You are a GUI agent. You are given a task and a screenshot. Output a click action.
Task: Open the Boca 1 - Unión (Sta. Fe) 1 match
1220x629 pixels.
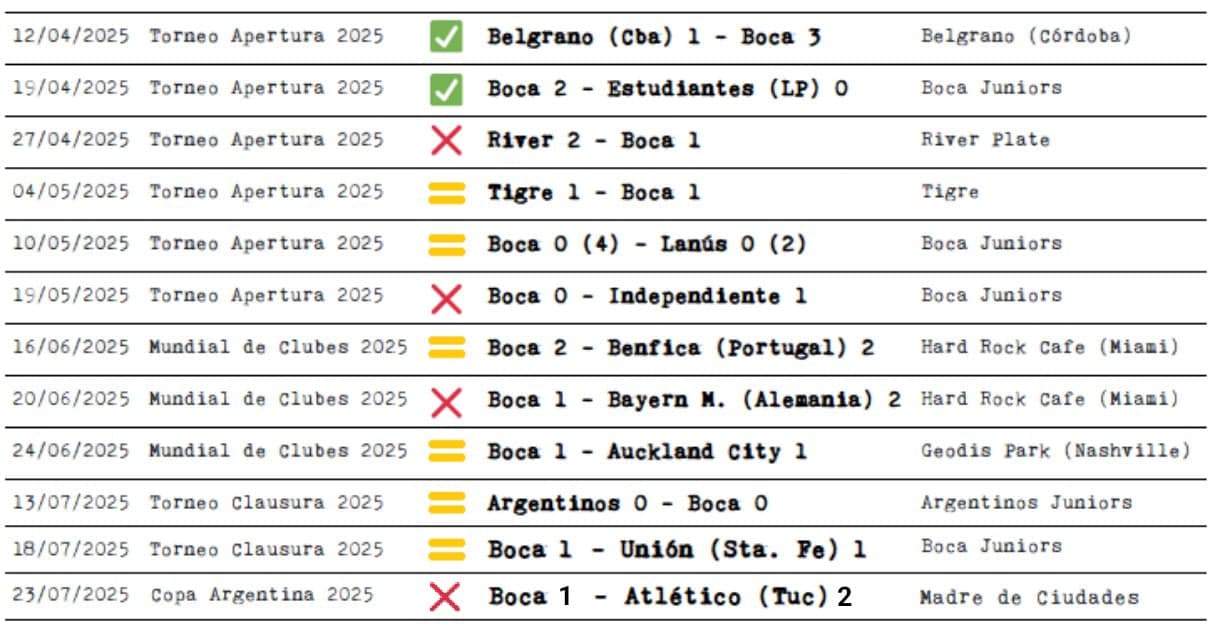[677, 550]
